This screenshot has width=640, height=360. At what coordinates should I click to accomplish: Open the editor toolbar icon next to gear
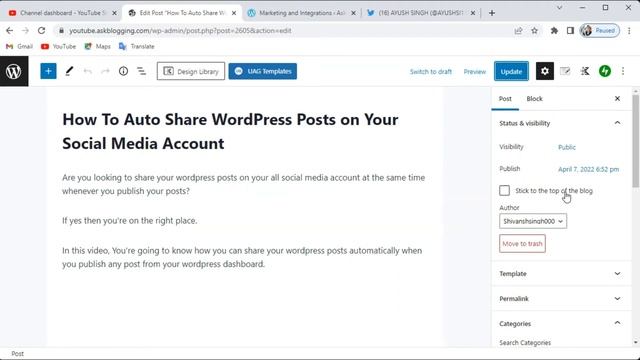point(565,71)
